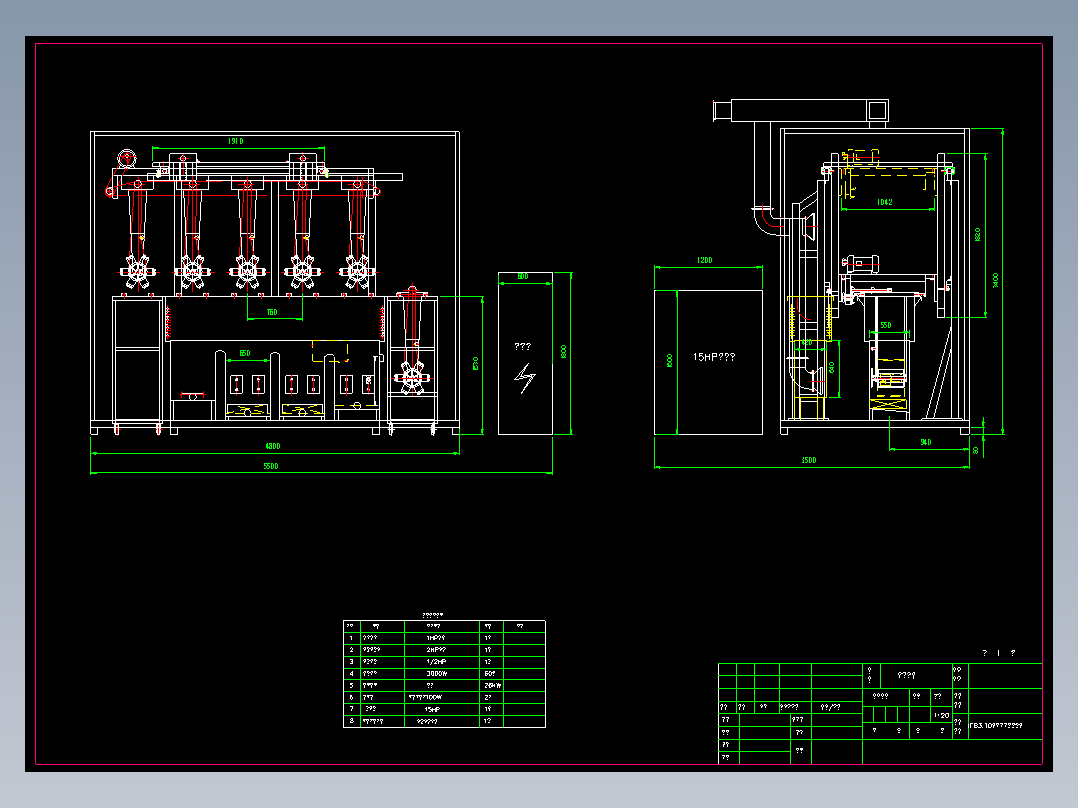Click the "15HP" cell in parts table
1078x808 pixels.
(x=432, y=709)
